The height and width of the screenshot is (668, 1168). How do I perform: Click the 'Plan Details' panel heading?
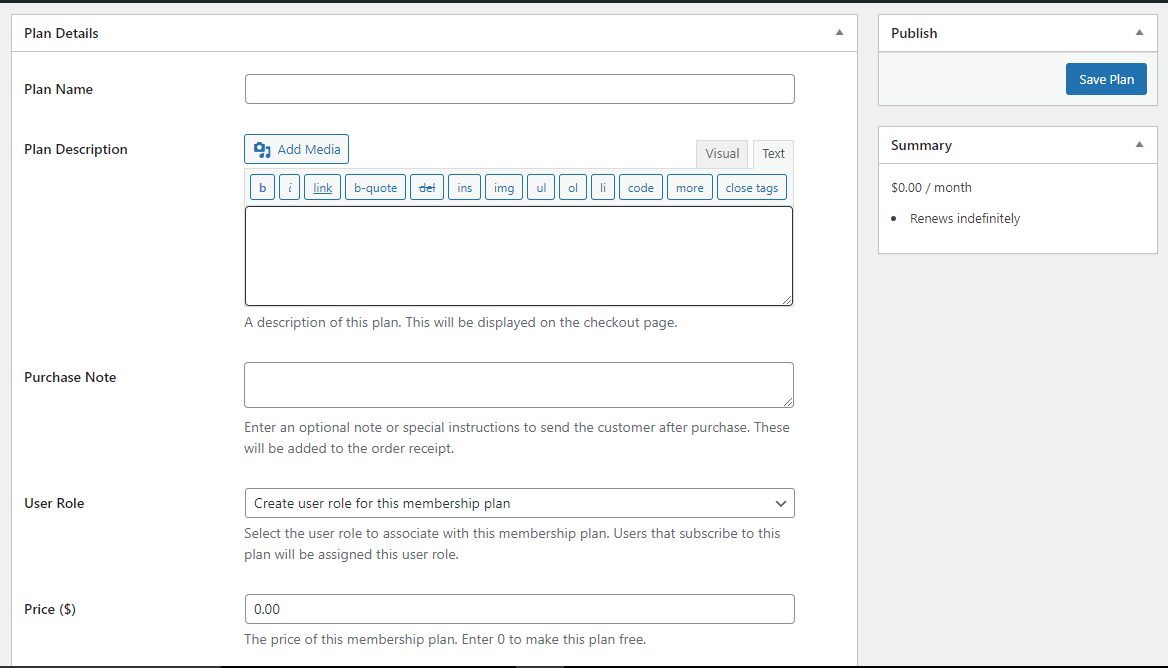point(61,34)
